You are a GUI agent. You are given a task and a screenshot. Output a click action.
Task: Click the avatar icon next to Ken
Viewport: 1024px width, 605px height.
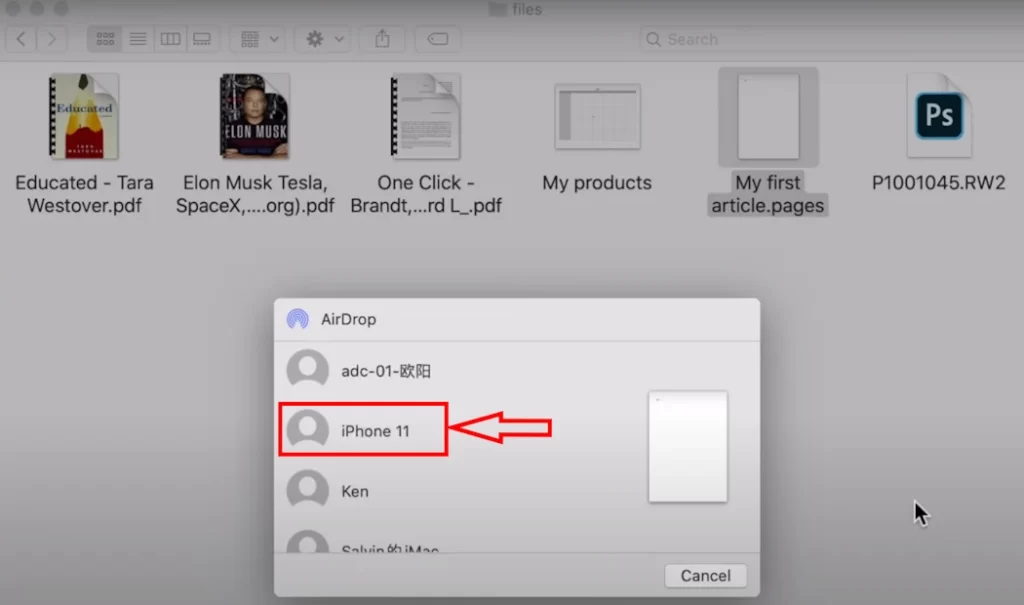click(x=308, y=489)
